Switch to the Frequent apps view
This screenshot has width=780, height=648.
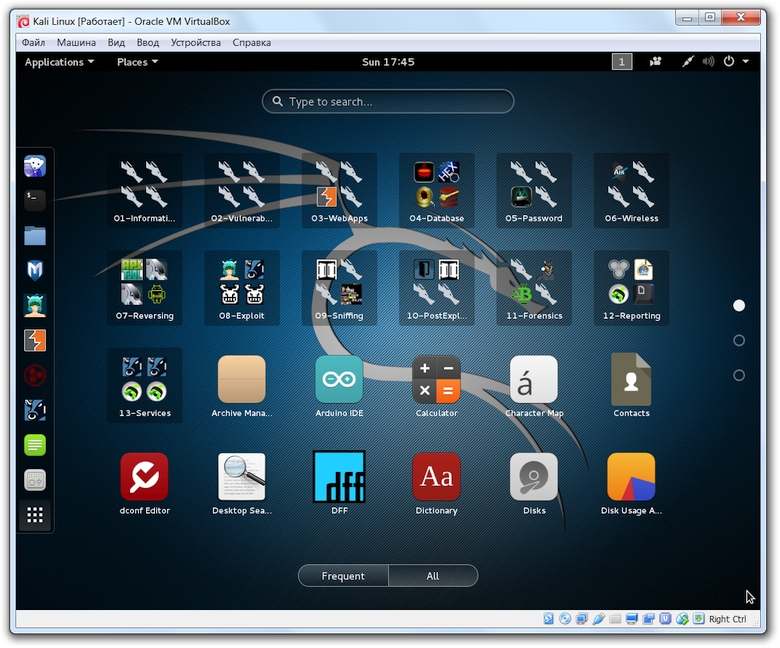(343, 576)
